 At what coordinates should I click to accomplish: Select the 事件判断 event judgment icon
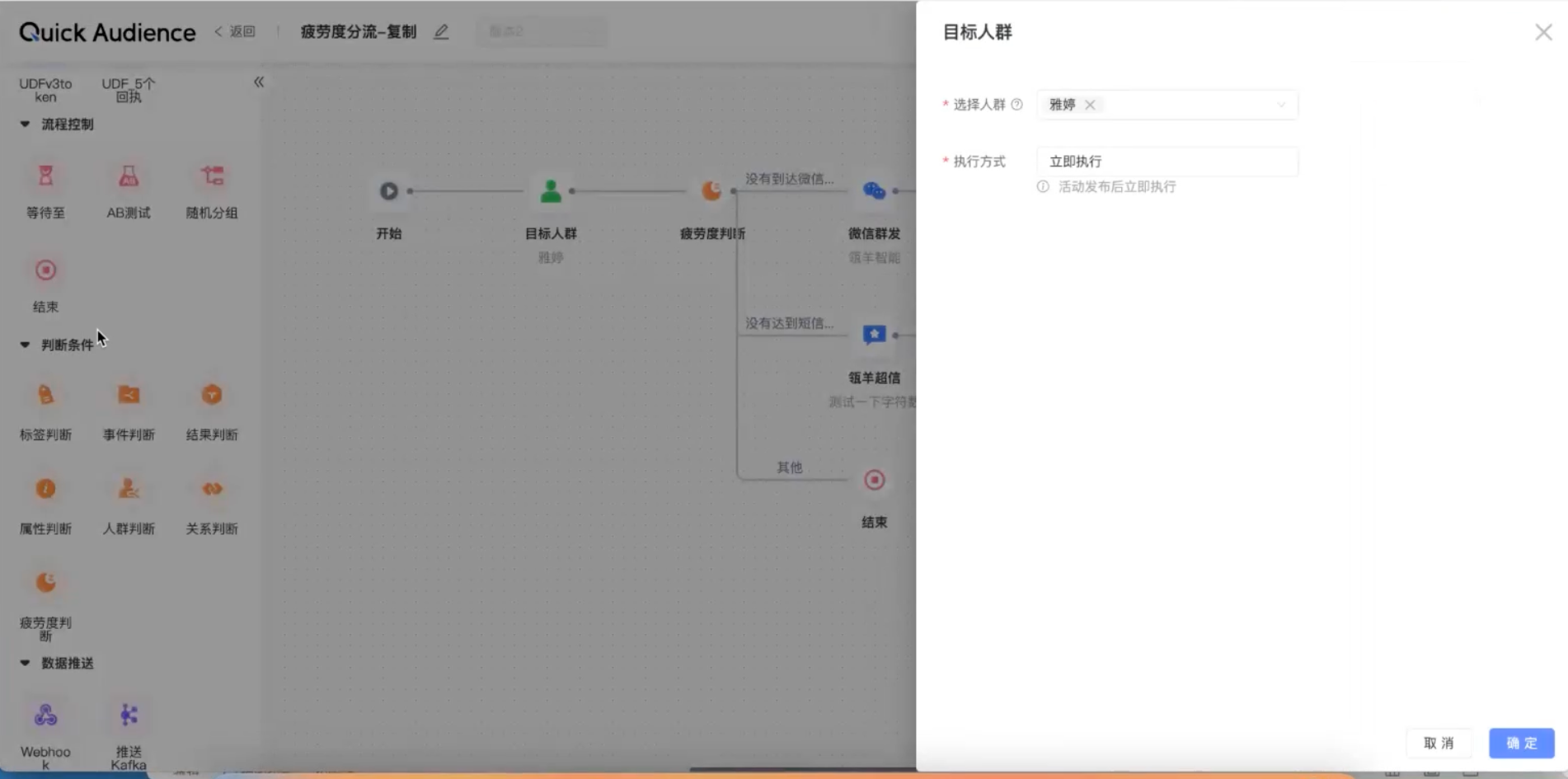tap(129, 395)
